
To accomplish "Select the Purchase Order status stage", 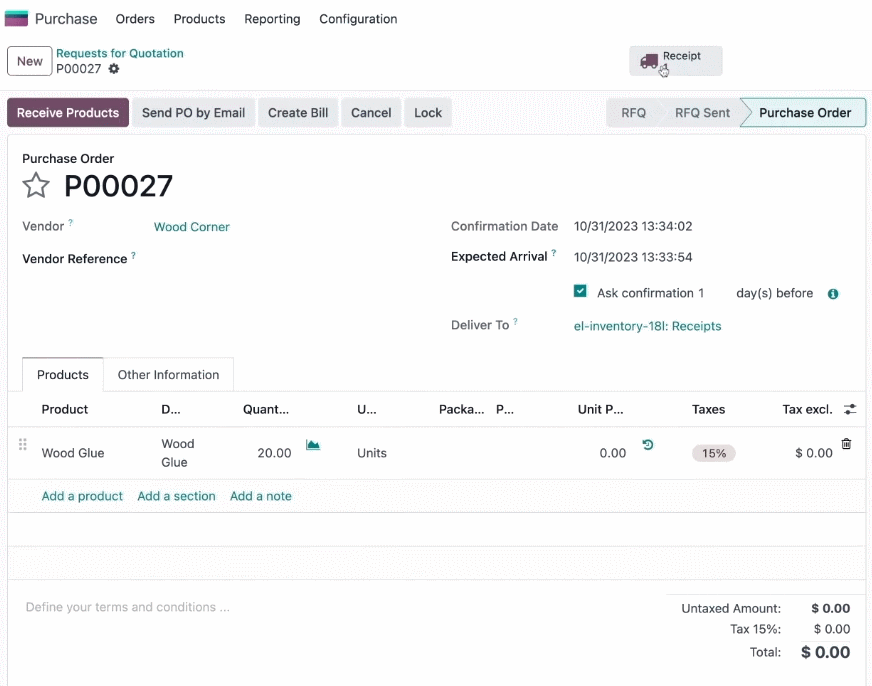I will tap(805, 113).
